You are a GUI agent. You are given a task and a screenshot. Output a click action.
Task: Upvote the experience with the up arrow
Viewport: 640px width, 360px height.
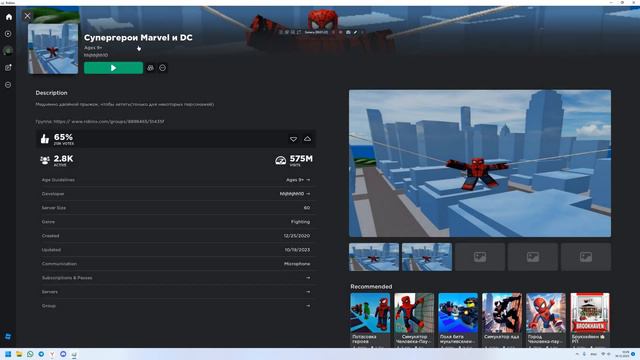coord(307,139)
